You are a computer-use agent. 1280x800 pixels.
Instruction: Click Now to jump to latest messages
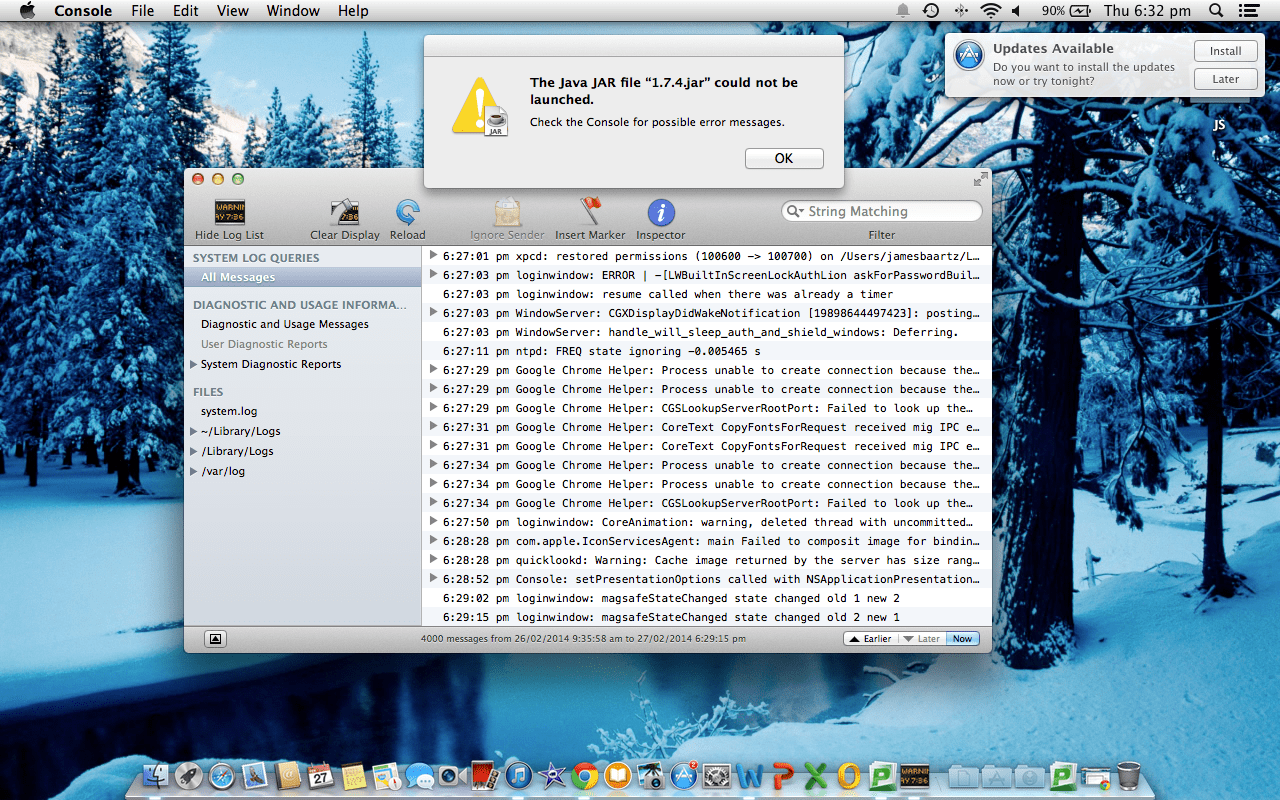[961, 638]
